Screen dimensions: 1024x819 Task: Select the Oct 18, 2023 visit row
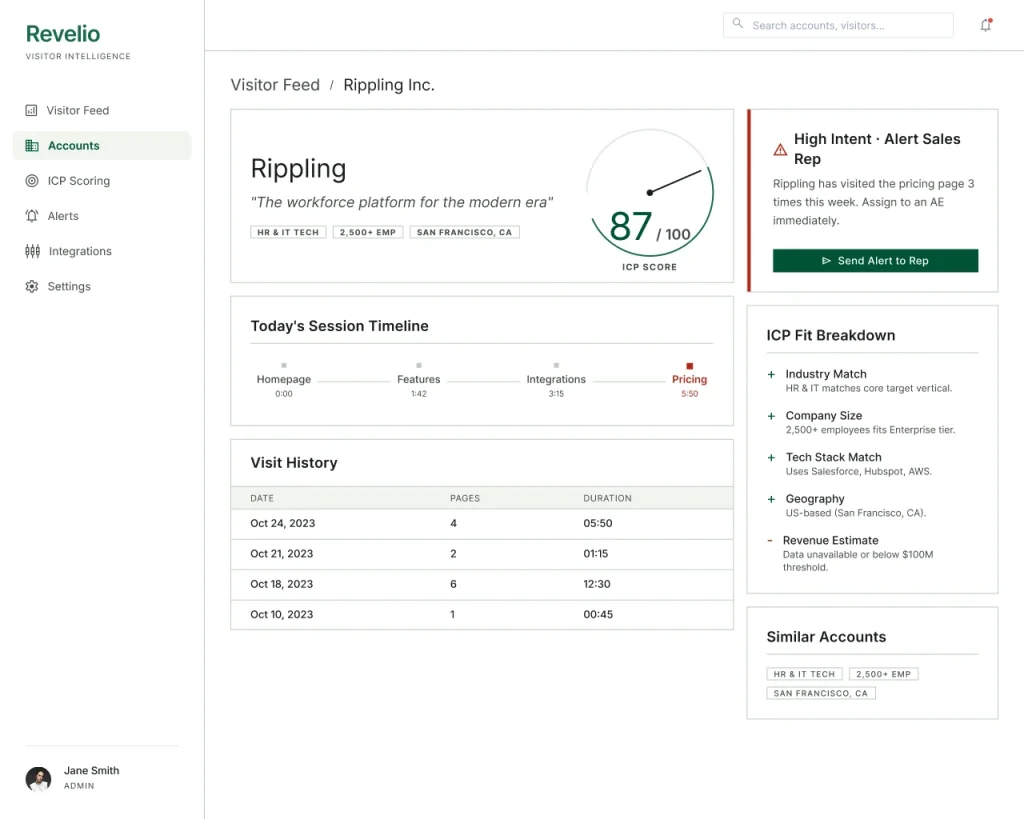(x=482, y=585)
